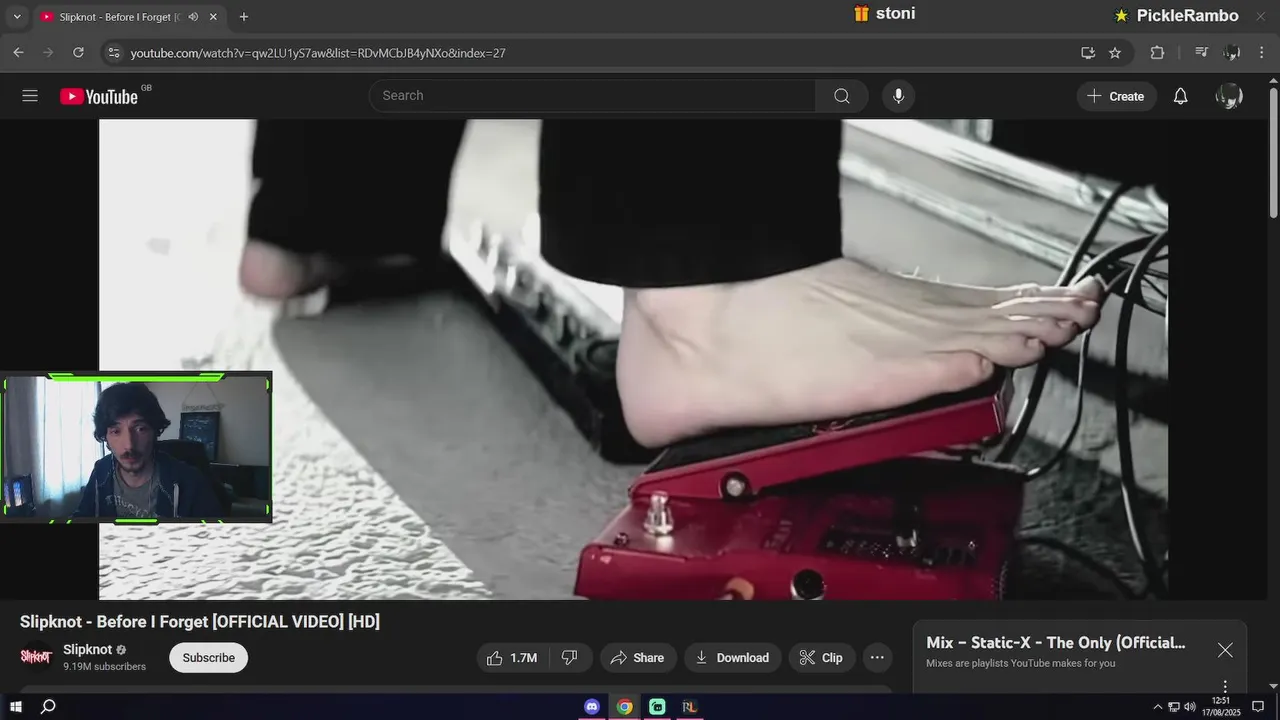Dislike the Slipknot video
Viewport: 1280px width, 720px height.
point(569,657)
